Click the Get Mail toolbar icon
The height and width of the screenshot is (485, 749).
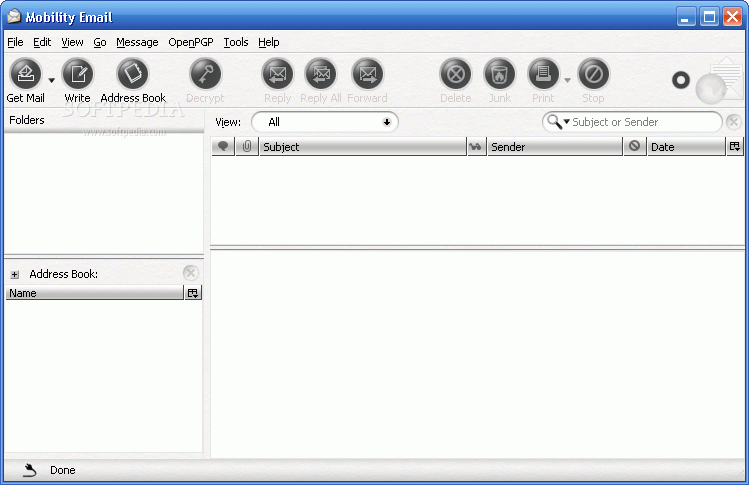tap(26, 74)
